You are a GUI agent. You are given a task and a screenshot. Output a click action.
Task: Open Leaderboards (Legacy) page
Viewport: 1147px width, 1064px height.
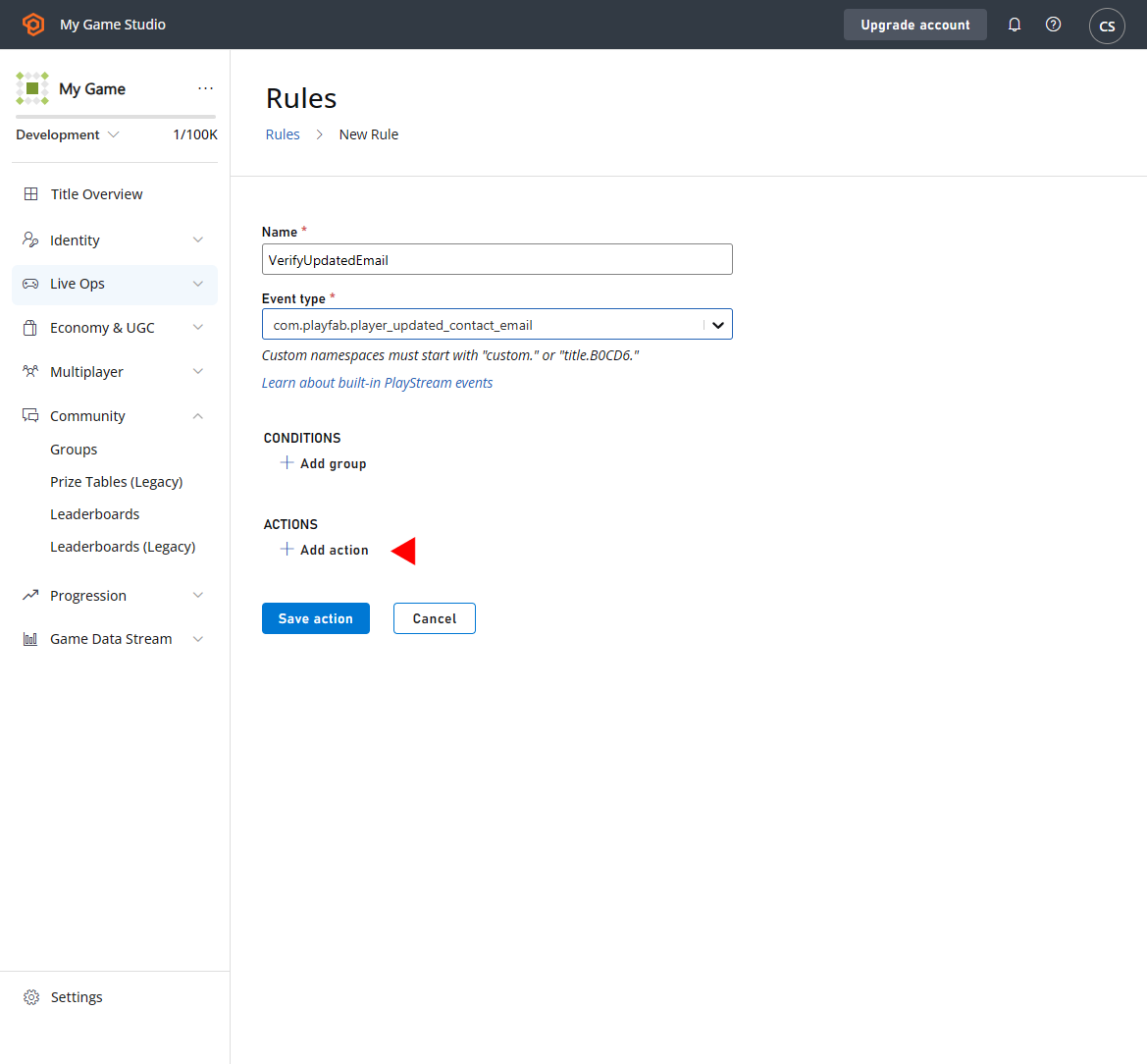[123, 547]
